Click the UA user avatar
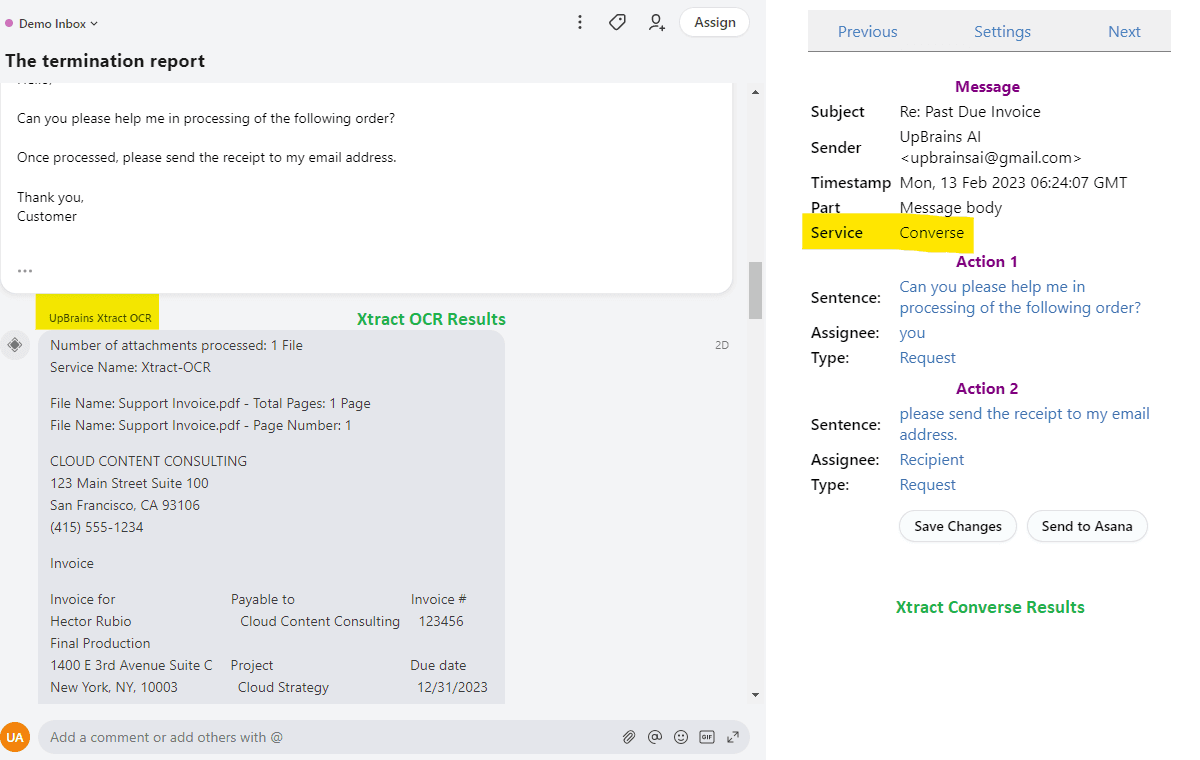 coord(15,737)
